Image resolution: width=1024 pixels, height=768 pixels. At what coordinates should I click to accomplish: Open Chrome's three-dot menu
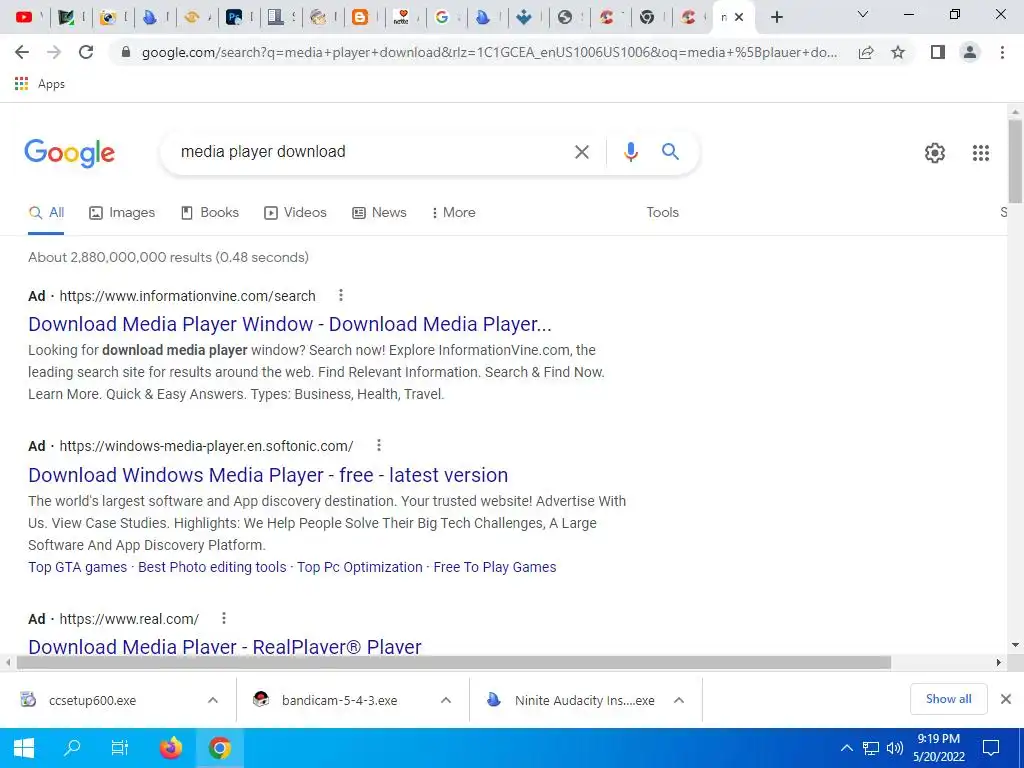click(x=1002, y=52)
